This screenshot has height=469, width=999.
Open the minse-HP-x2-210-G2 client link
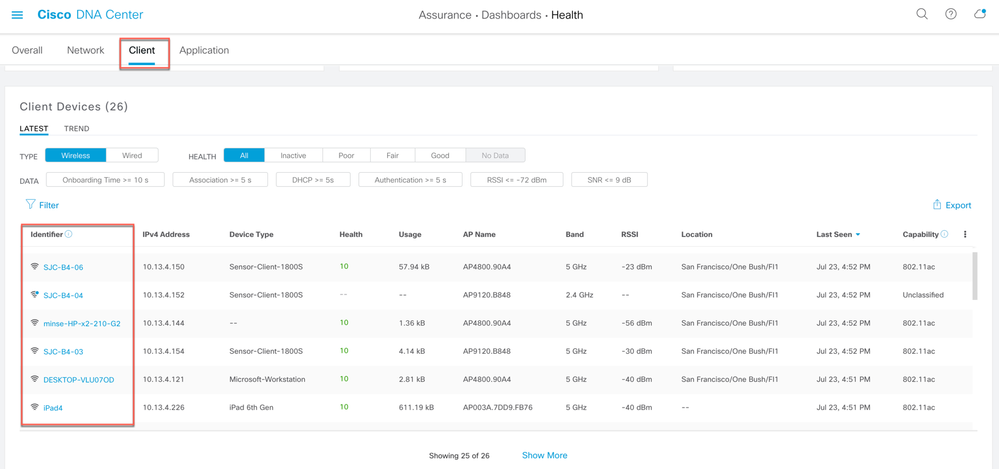click(x=82, y=324)
